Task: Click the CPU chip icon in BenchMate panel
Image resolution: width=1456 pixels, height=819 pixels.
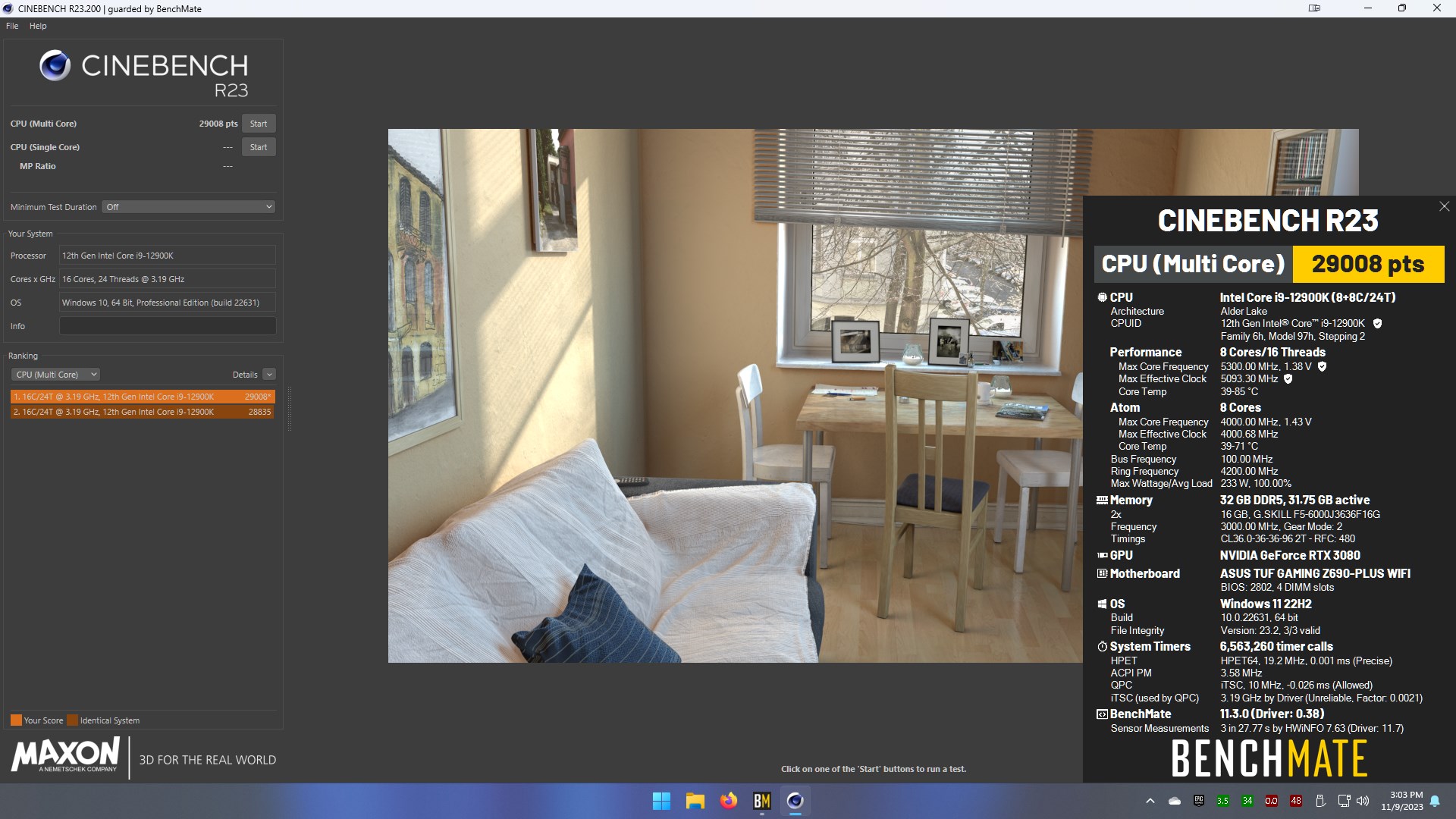Action: point(1102,297)
